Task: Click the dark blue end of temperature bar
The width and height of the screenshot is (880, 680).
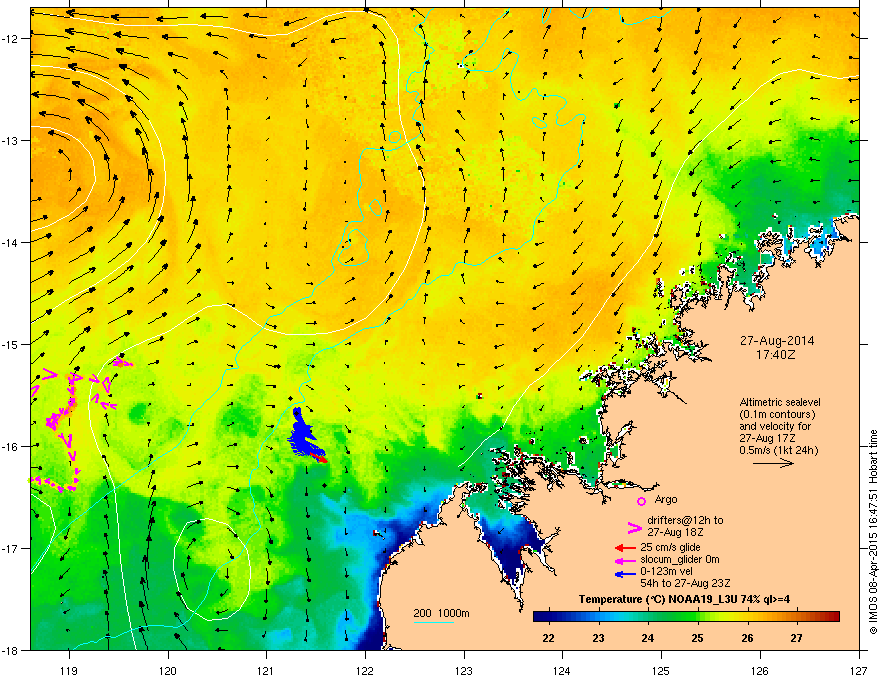Action: (x=540, y=617)
